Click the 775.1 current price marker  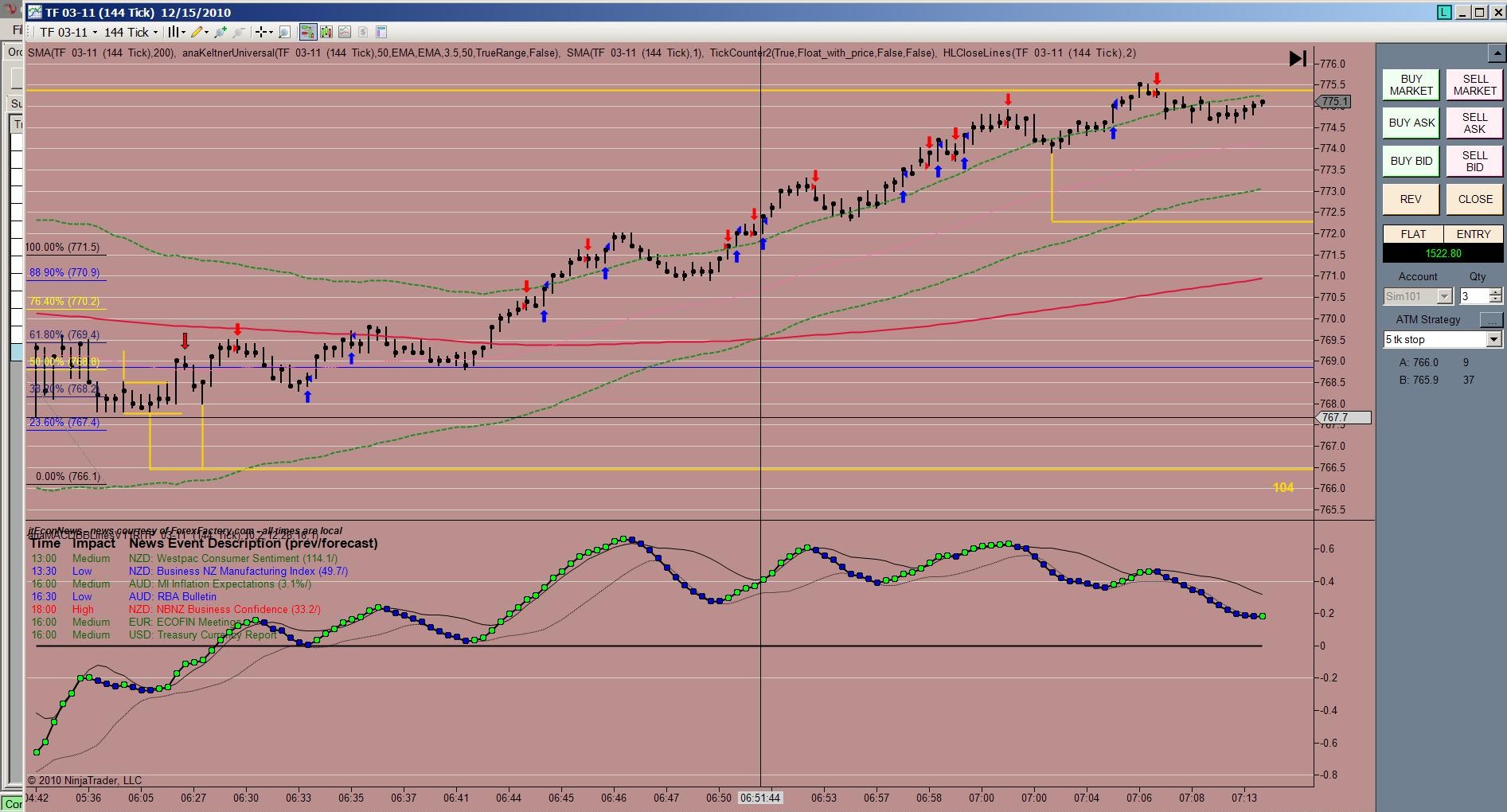(1334, 102)
